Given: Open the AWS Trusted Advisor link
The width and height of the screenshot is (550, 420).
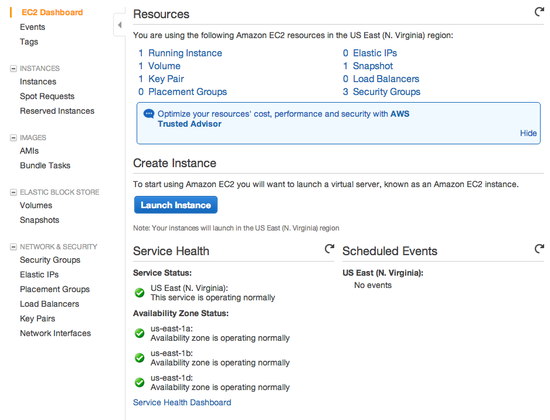Looking at the screenshot, I should coord(283,119).
